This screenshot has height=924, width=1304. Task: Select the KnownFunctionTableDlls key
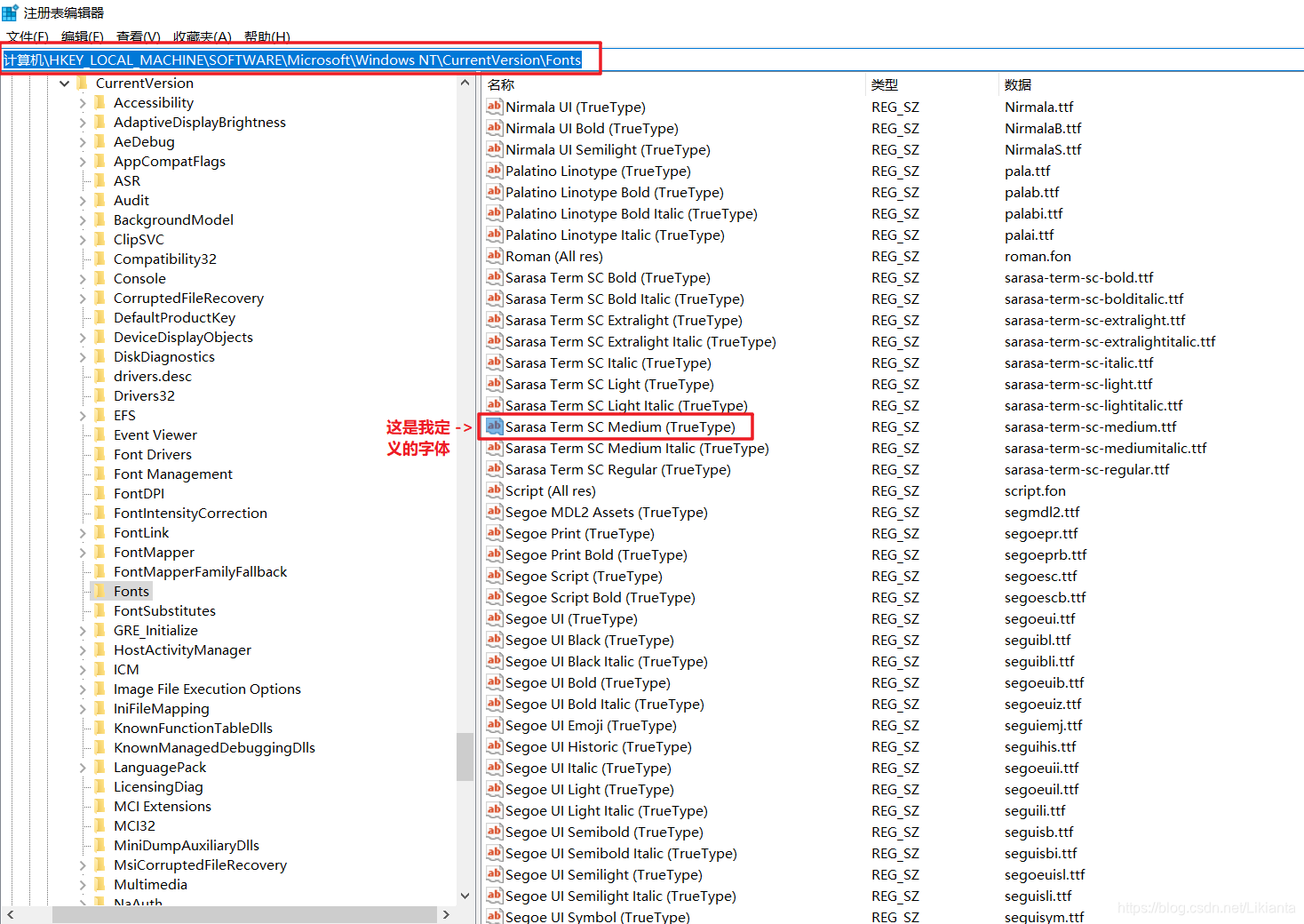tap(193, 728)
